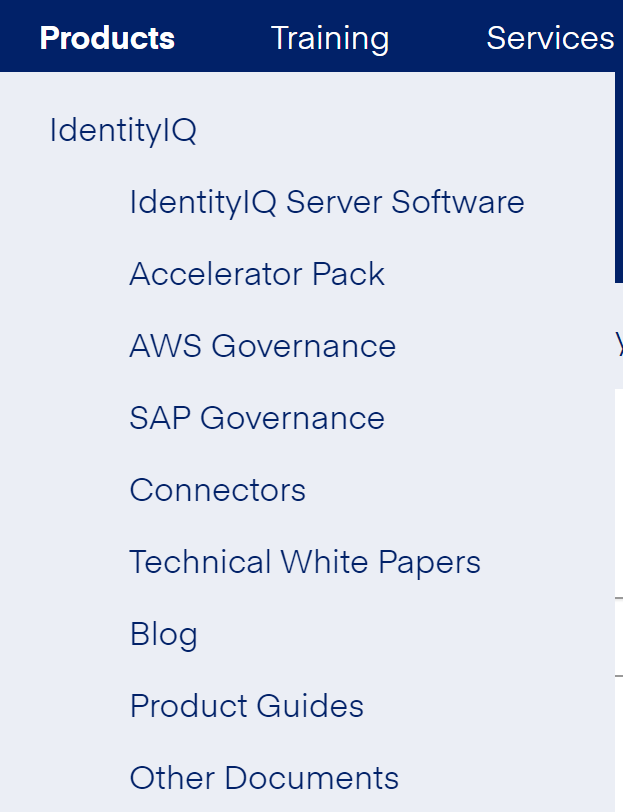Screen dimensions: 623x812
Task: View Technical White Papers
Action: point(304,561)
